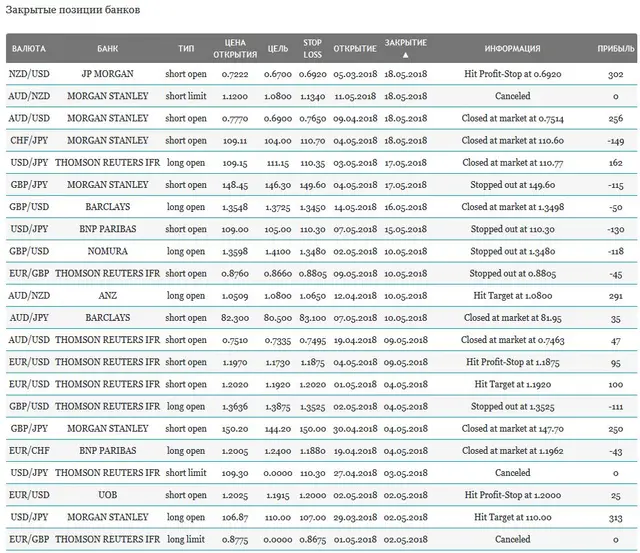
Task: Sort by the ЦЕЛЬ column header
Action: tap(278, 49)
